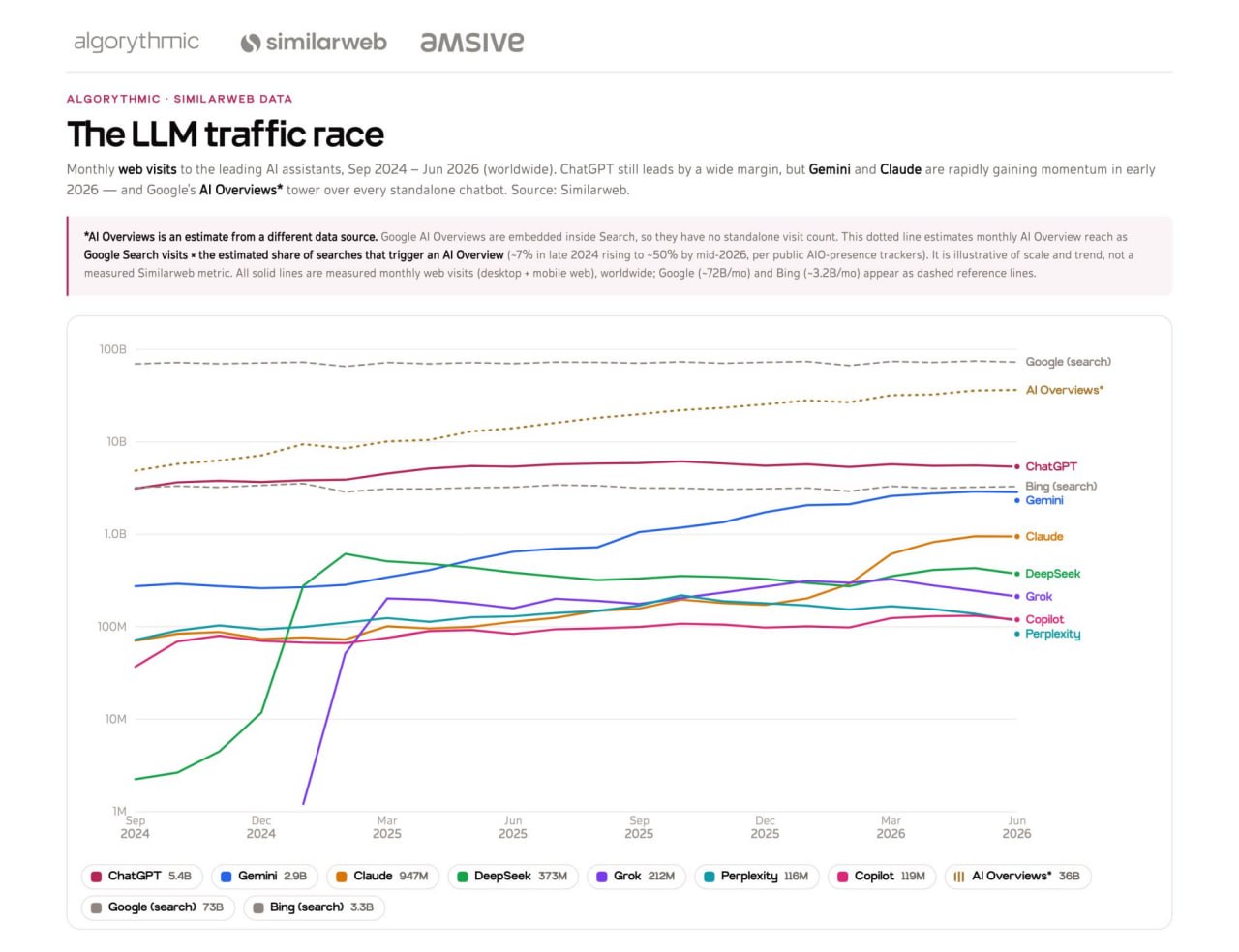Image resolution: width=1239 pixels, height=952 pixels.
Task: Toggle the AI Overviews 36B legend chip
Action: point(1017,877)
